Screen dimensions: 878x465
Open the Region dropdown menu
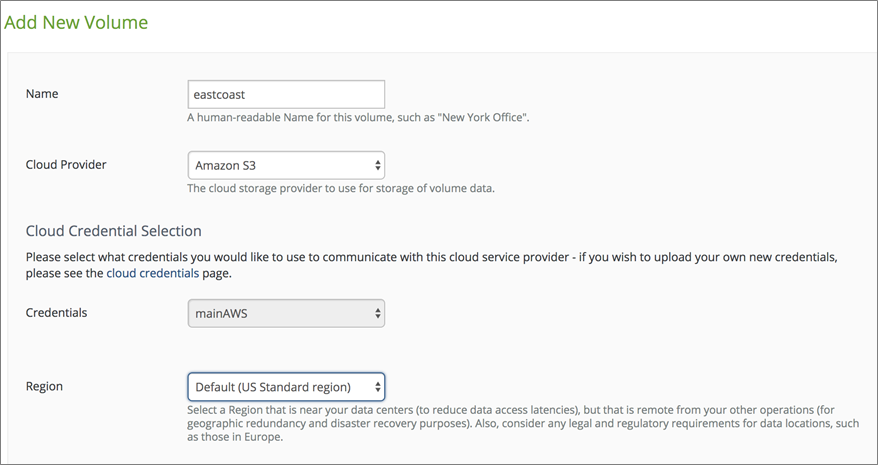286,386
